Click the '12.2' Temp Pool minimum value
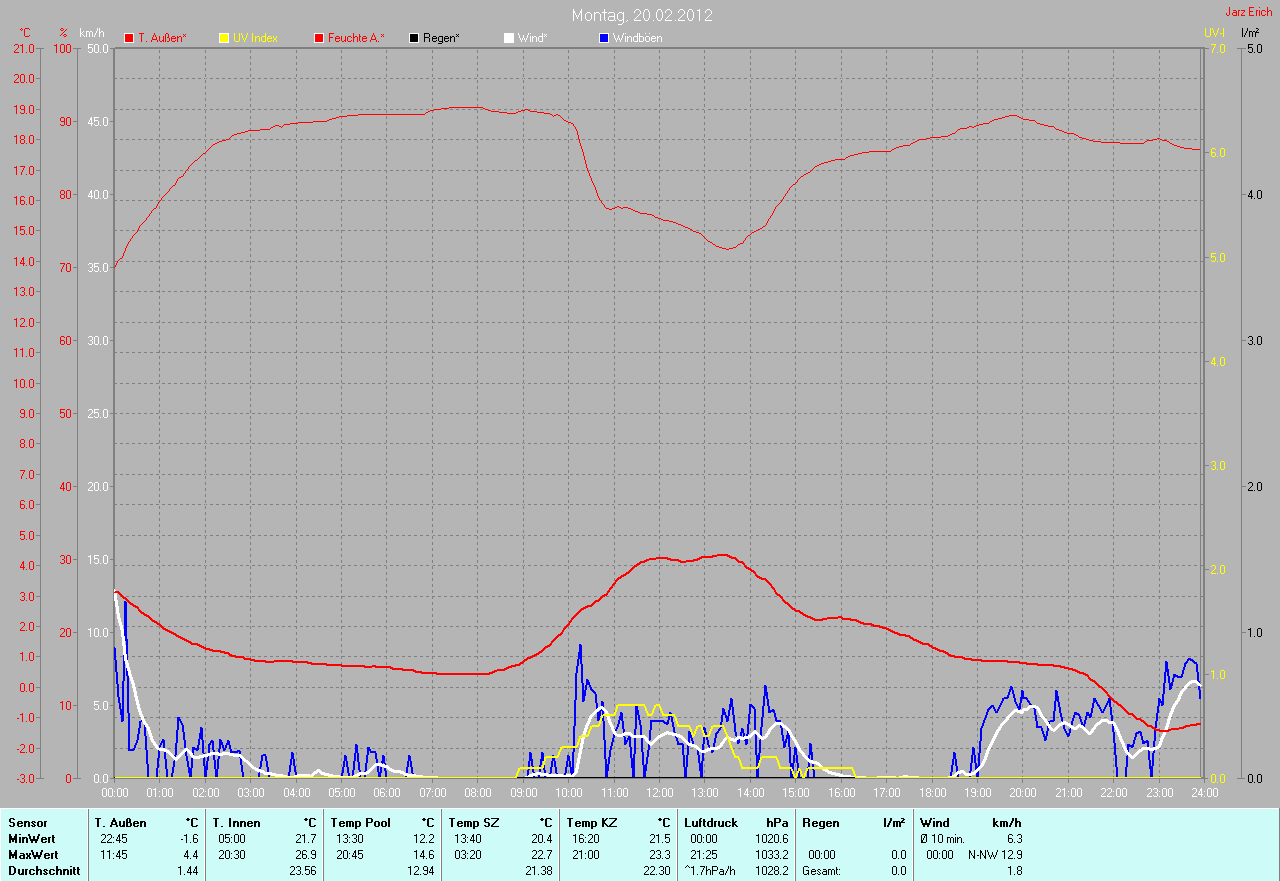Screen dimensions: 1280x881 [423, 839]
